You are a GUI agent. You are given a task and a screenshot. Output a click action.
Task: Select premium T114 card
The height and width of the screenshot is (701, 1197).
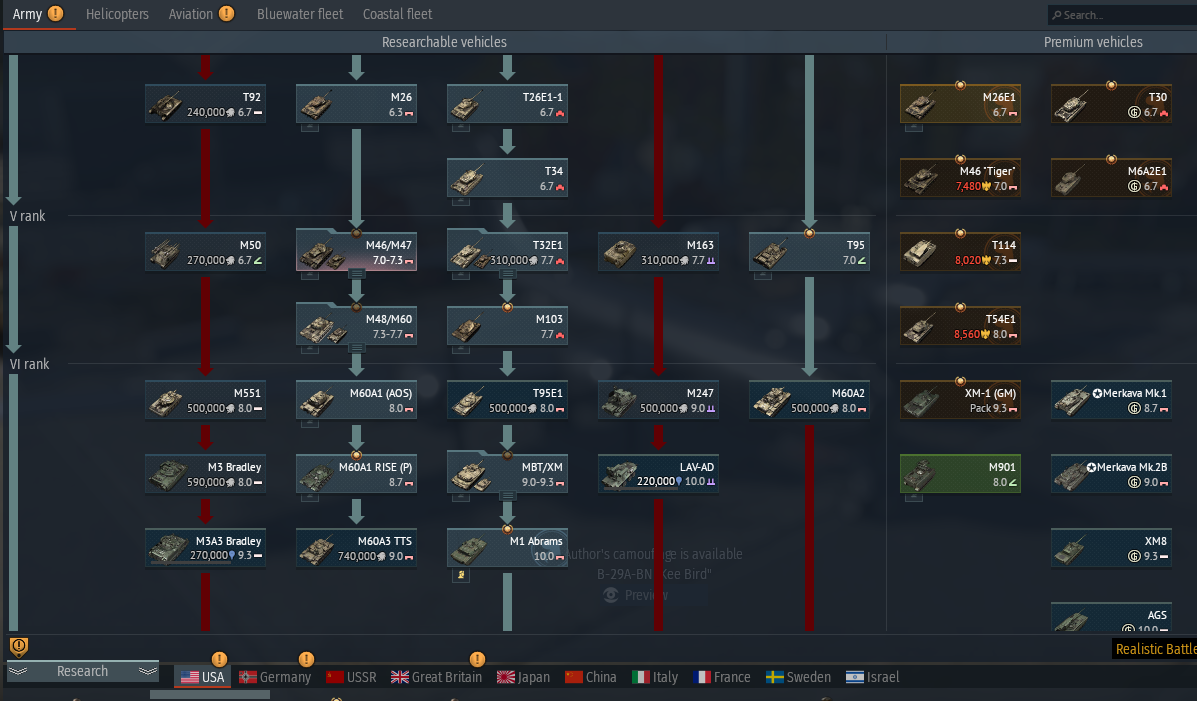click(960, 252)
